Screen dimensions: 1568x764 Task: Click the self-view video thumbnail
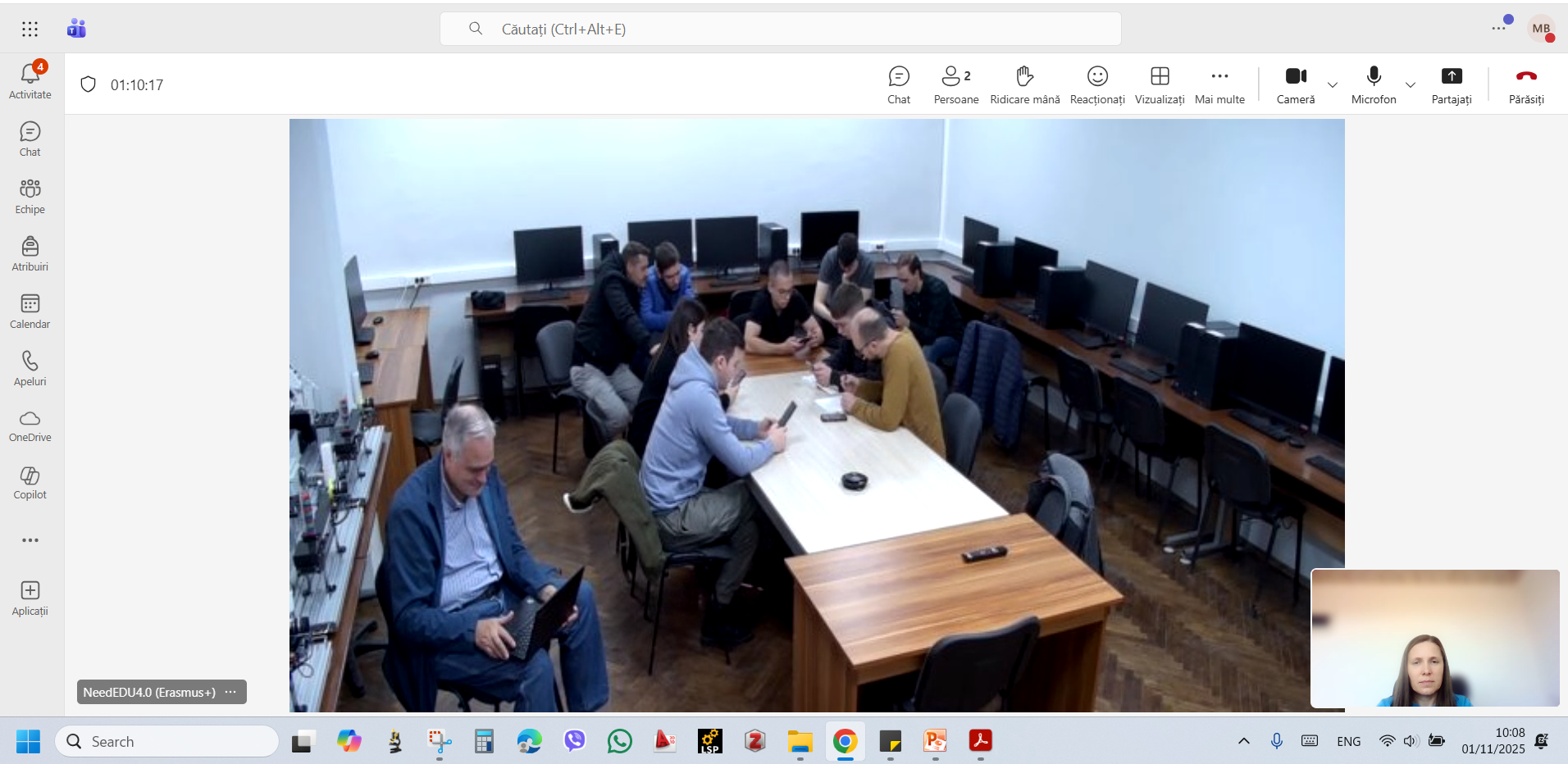click(x=1435, y=638)
